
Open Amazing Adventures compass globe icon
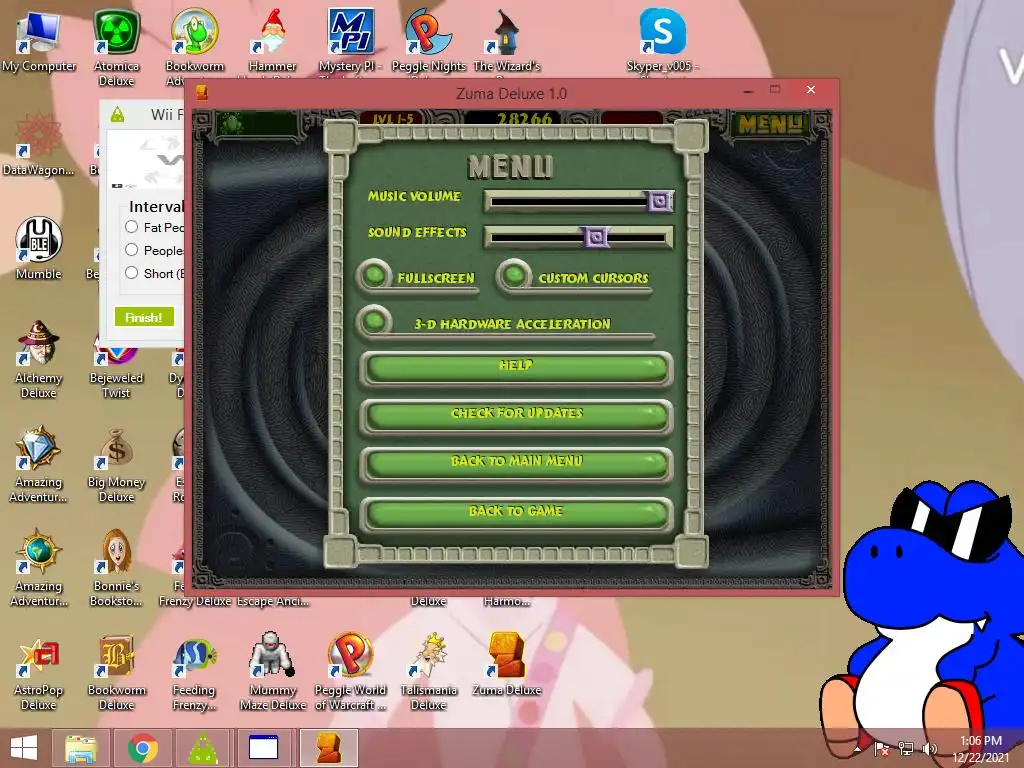tap(39, 568)
